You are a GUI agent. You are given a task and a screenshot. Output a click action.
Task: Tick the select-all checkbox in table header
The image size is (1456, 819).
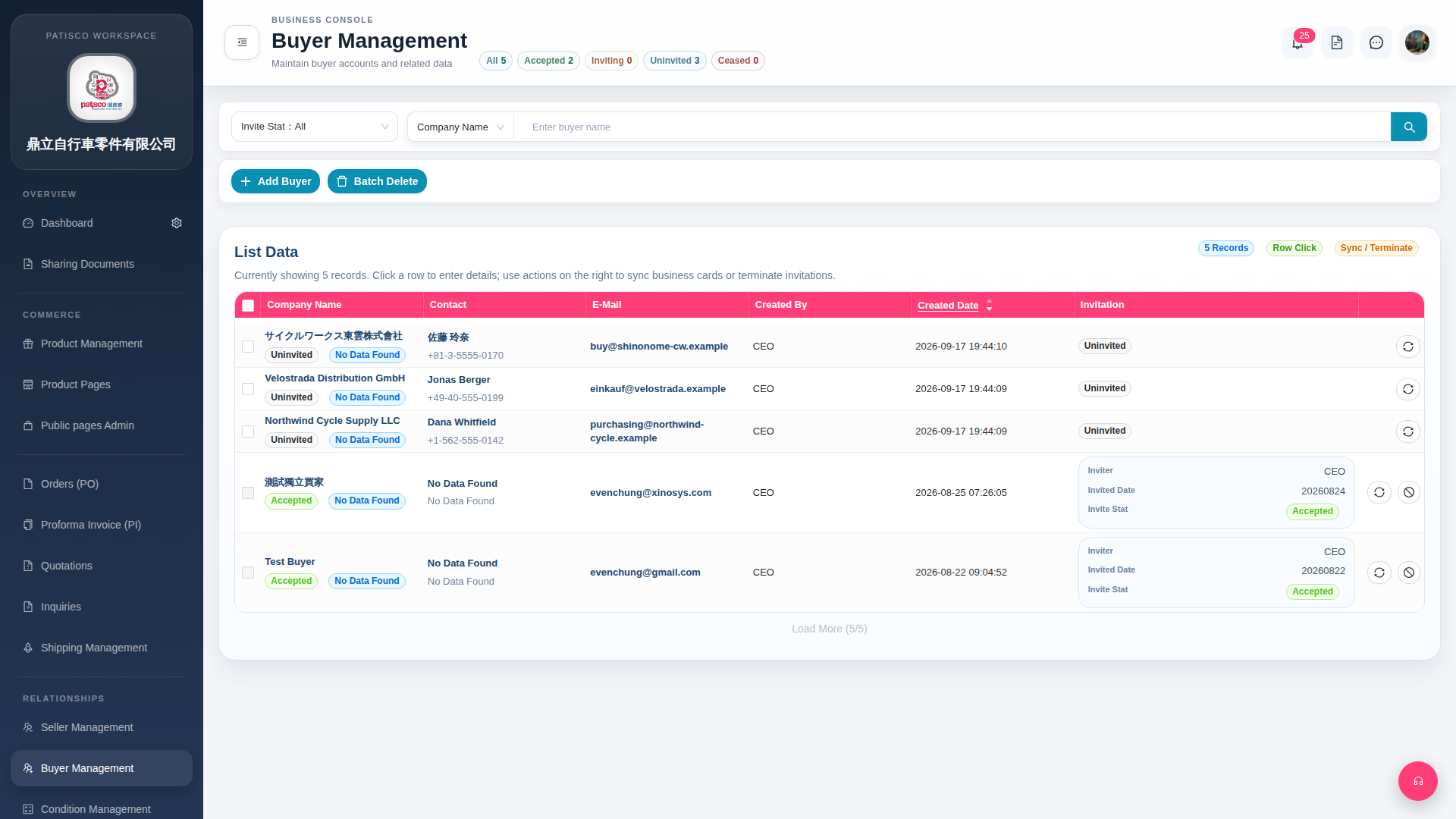point(248,306)
